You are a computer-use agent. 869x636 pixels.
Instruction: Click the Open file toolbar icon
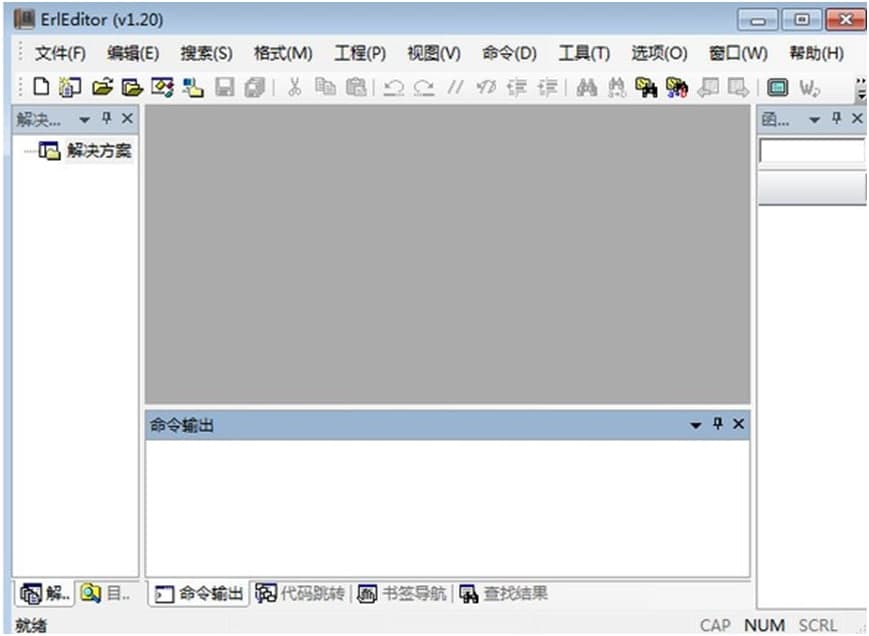tap(101, 88)
